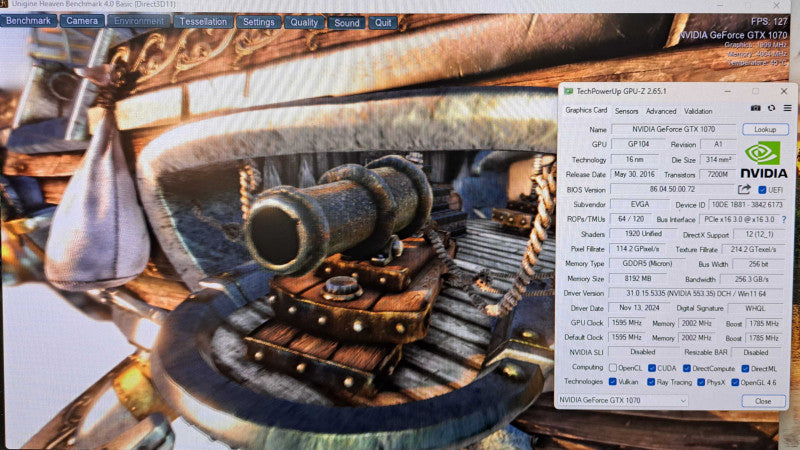Click the GPU-Z screenshot camera icon
Image resolution: width=800 pixels, height=450 pixels.
pyautogui.click(x=755, y=108)
